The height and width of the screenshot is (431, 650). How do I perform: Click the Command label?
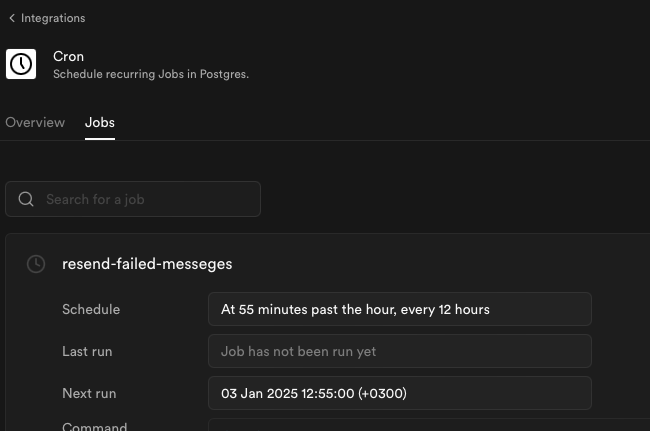95,426
